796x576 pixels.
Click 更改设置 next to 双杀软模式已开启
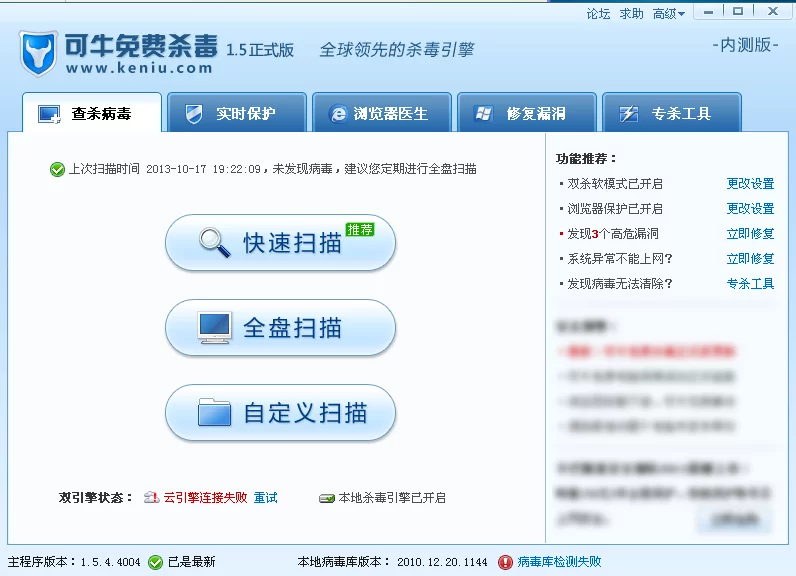(750, 184)
